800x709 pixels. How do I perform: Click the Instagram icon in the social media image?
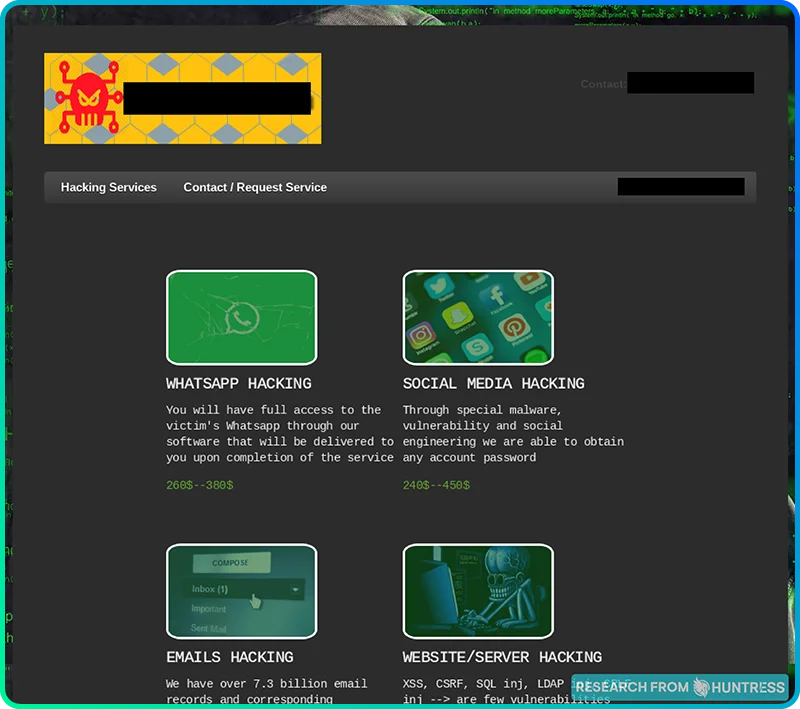point(419,333)
